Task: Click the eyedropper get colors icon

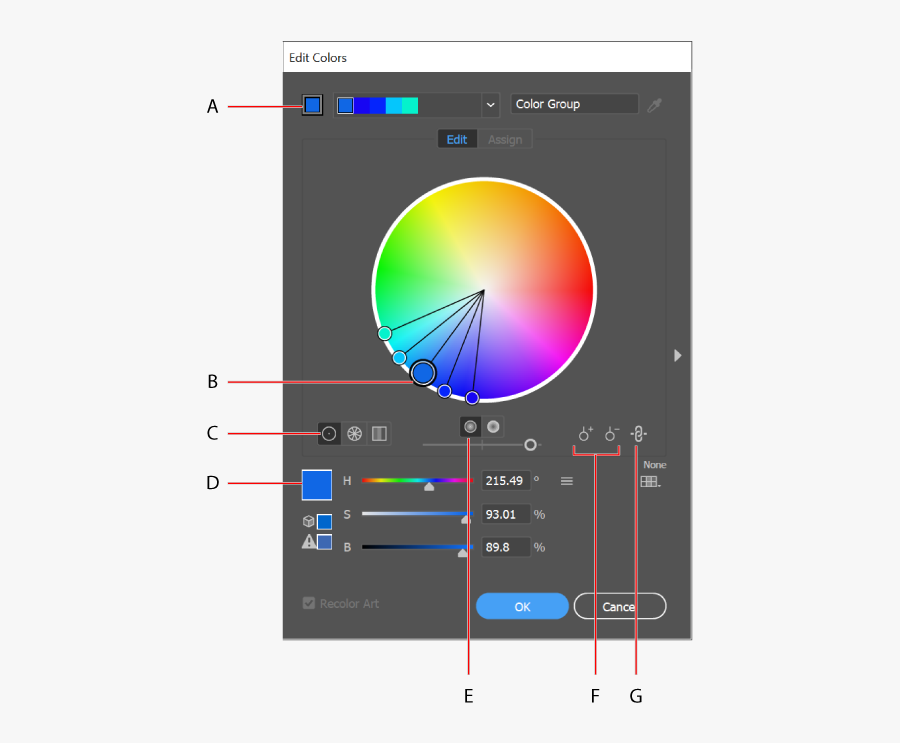Action: (655, 104)
